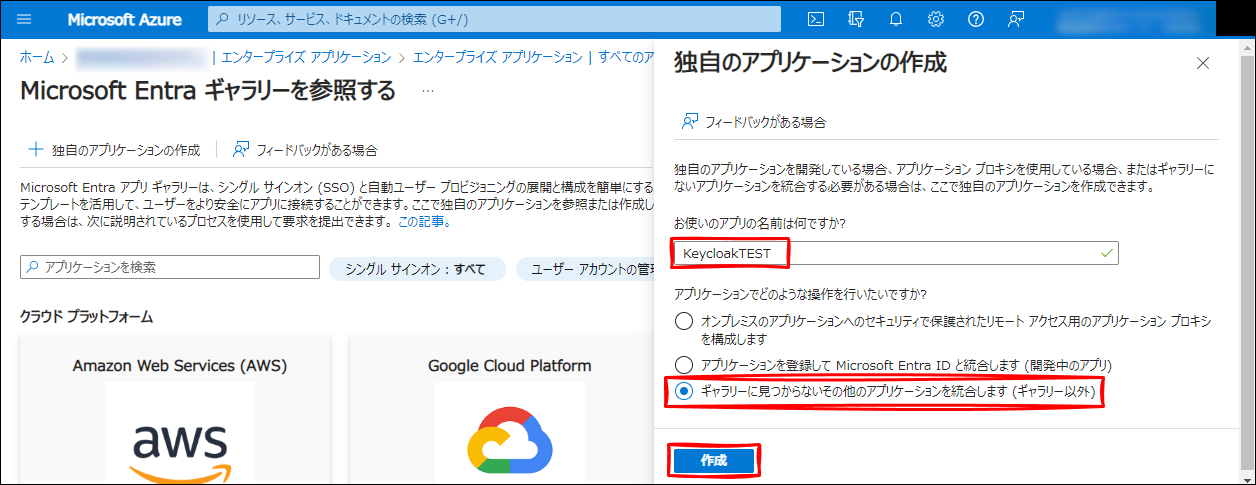Open the シングル サインオン : すべて filter
This screenshot has width=1256, height=485.
[415, 269]
